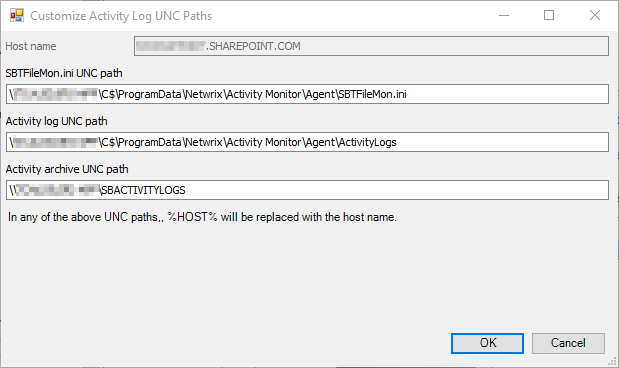Click the Activity log UNC path label
The width and height of the screenshot is (619, 368).
56,121
